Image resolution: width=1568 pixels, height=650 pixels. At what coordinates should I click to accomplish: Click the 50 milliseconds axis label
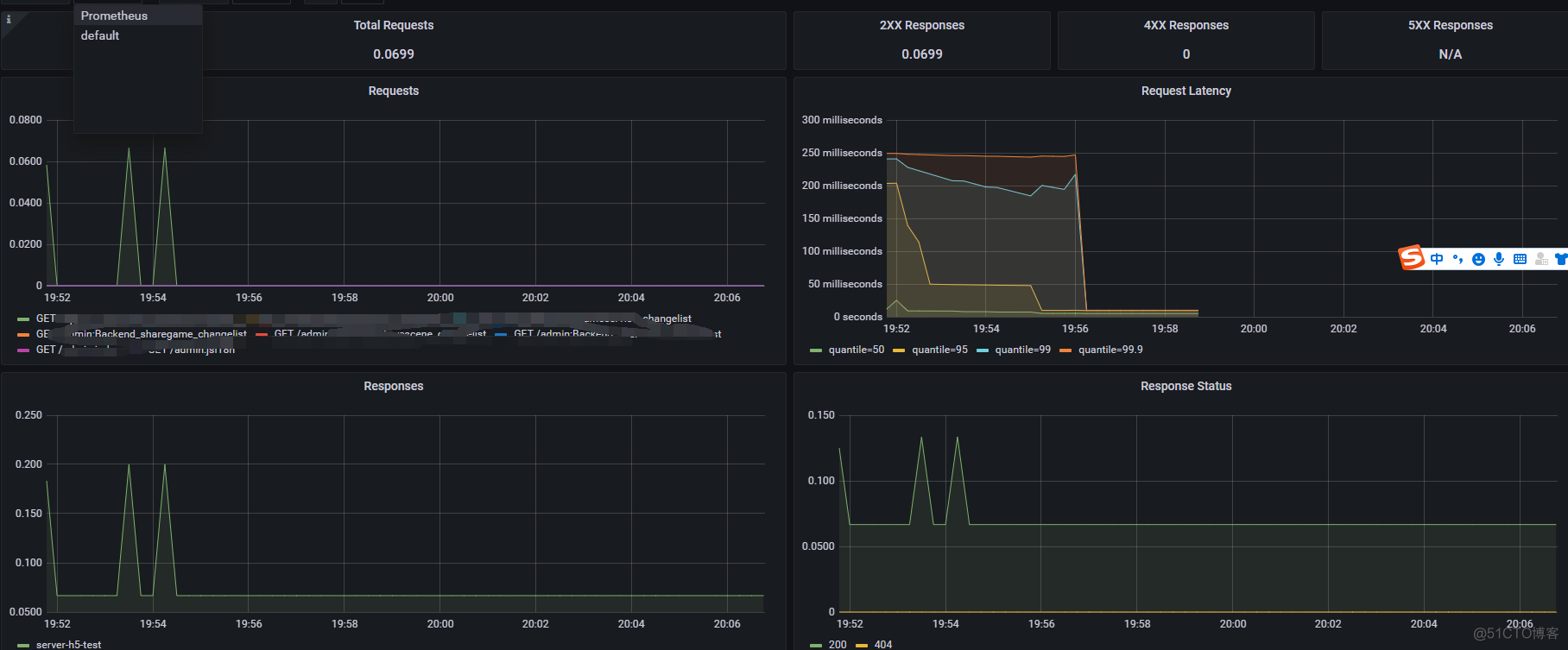click(x=845, y=284)
